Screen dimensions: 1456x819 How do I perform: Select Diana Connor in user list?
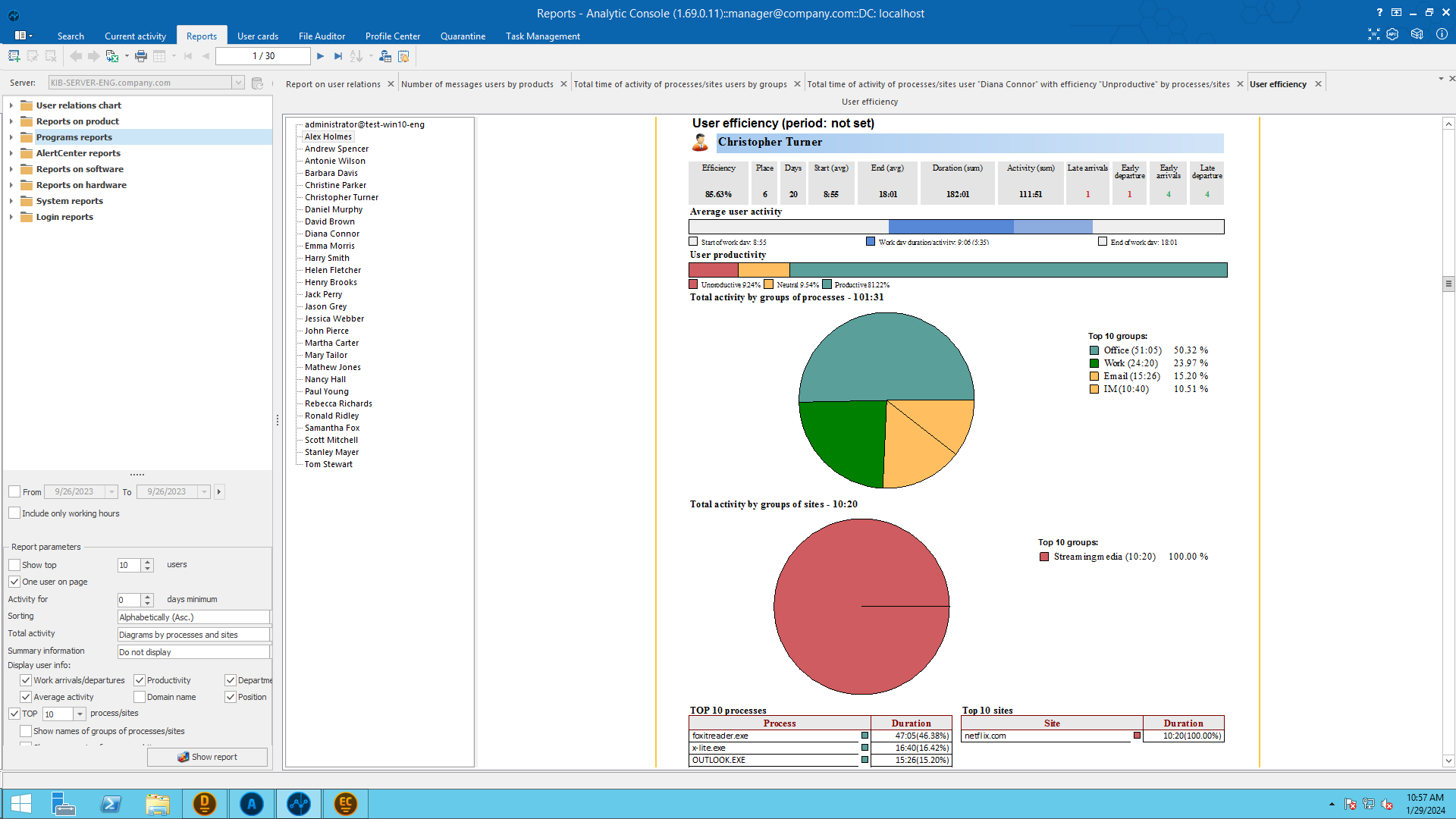coord(332,234)
